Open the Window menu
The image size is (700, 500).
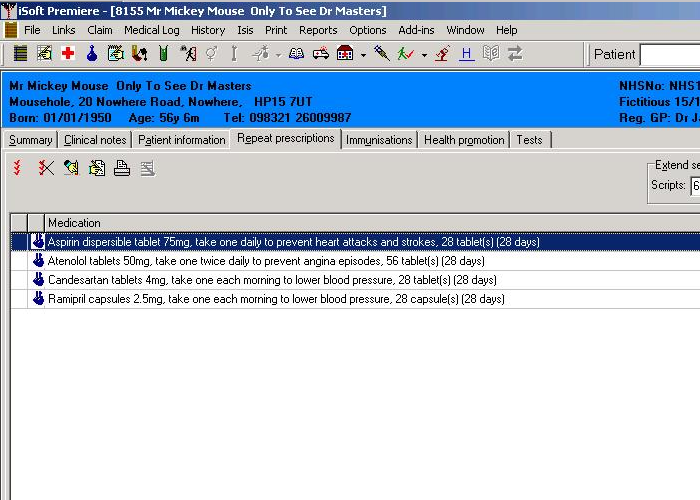coord(465,30)
